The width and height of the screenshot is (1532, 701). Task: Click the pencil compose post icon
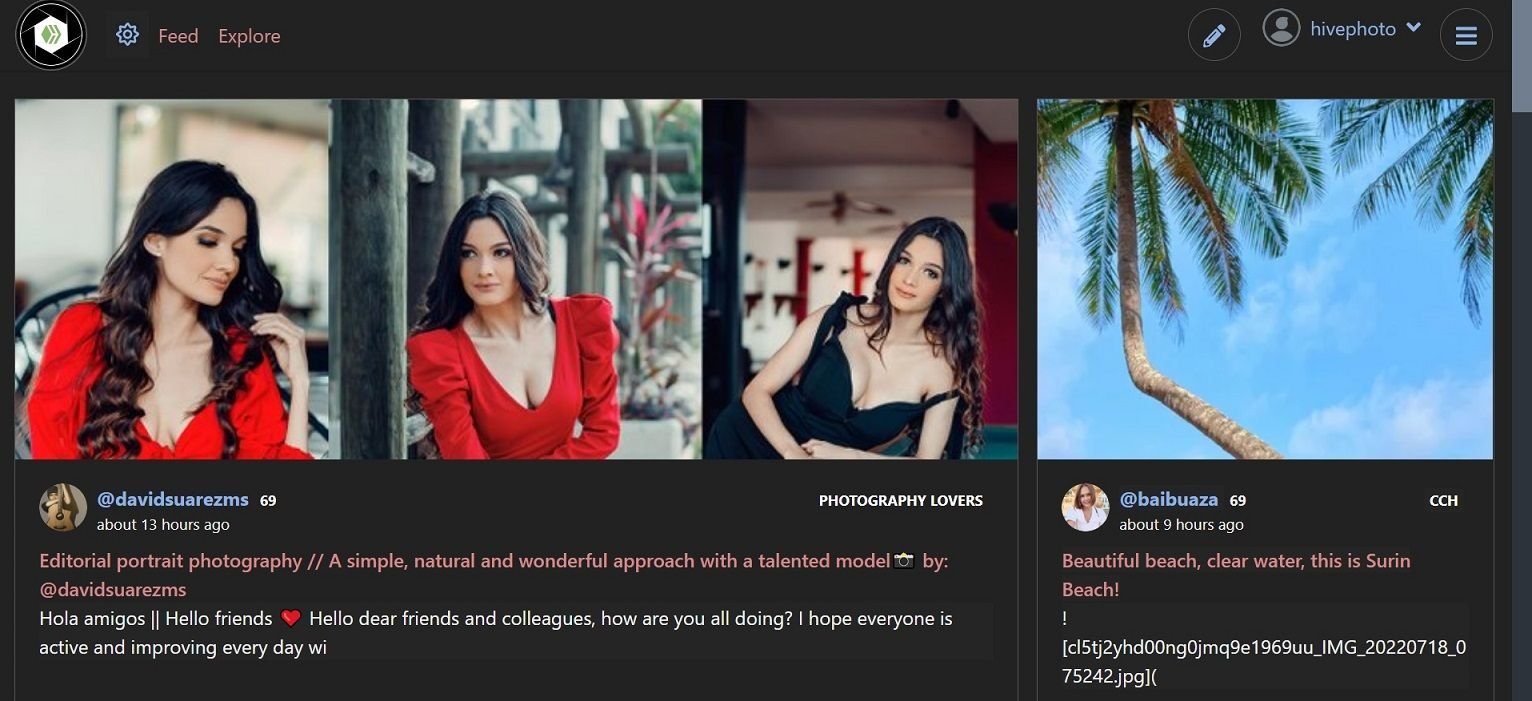(1214, 35)
